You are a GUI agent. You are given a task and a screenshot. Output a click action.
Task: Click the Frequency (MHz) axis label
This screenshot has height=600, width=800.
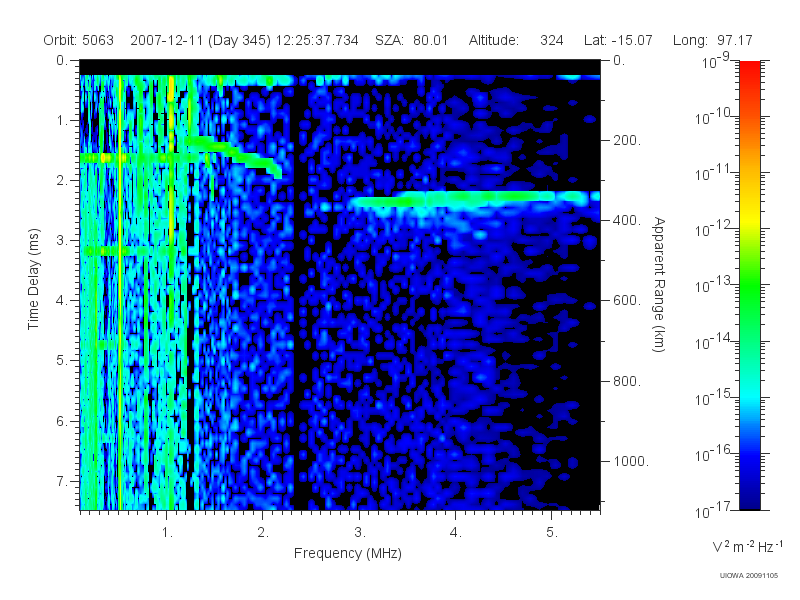pos(348,553)
